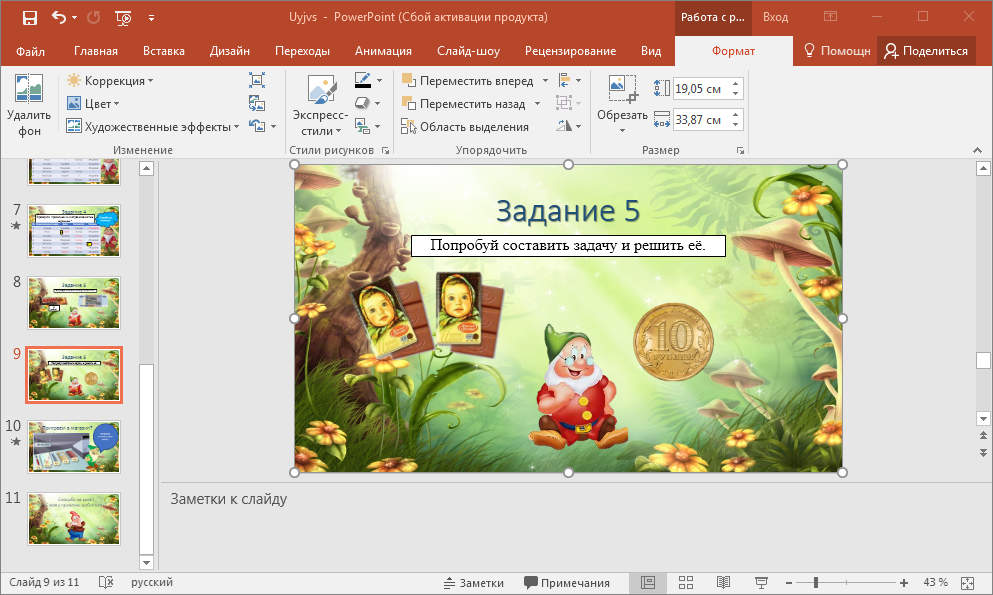Go to the Переходы tab
The image size is (993, 595).
302,51
